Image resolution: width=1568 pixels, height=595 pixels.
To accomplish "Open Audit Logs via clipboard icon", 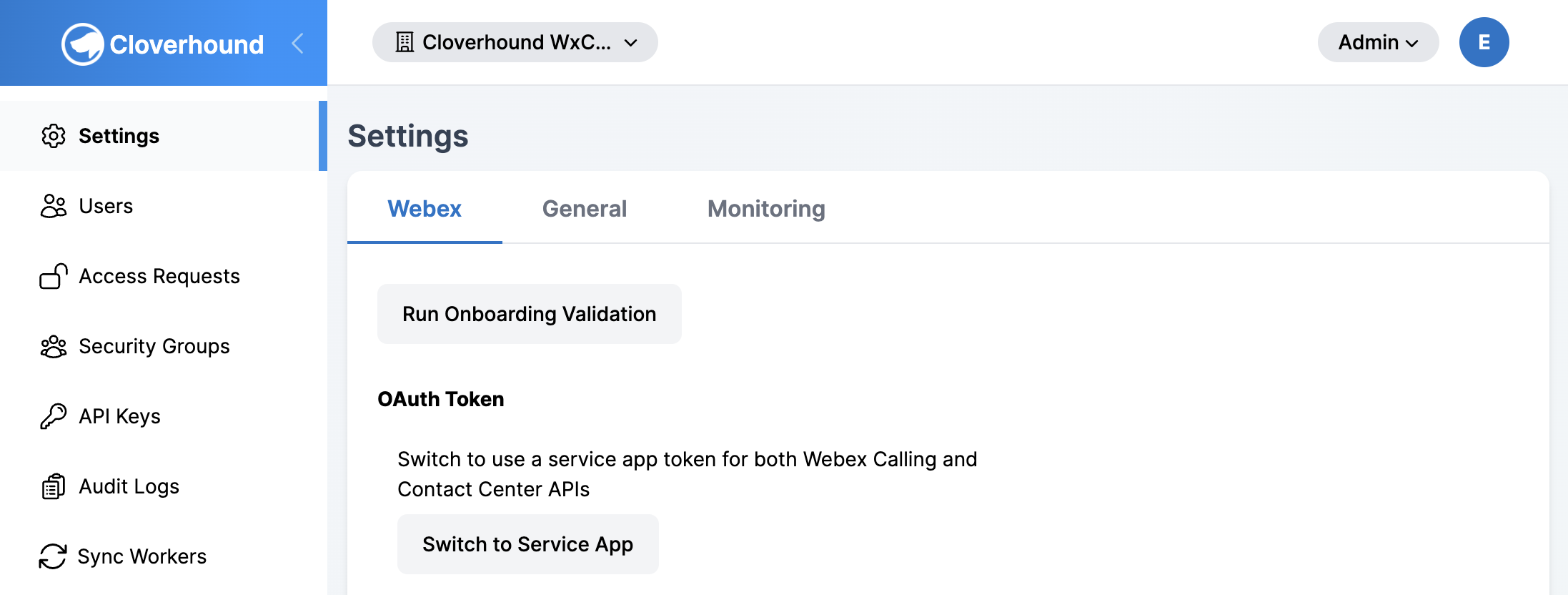I will (52, 486).
